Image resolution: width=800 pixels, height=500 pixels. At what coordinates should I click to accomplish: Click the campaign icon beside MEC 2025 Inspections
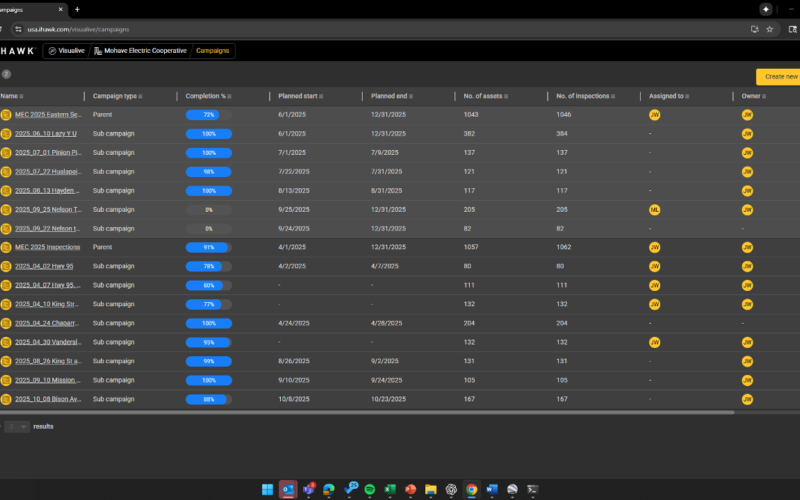pos(6,247)
